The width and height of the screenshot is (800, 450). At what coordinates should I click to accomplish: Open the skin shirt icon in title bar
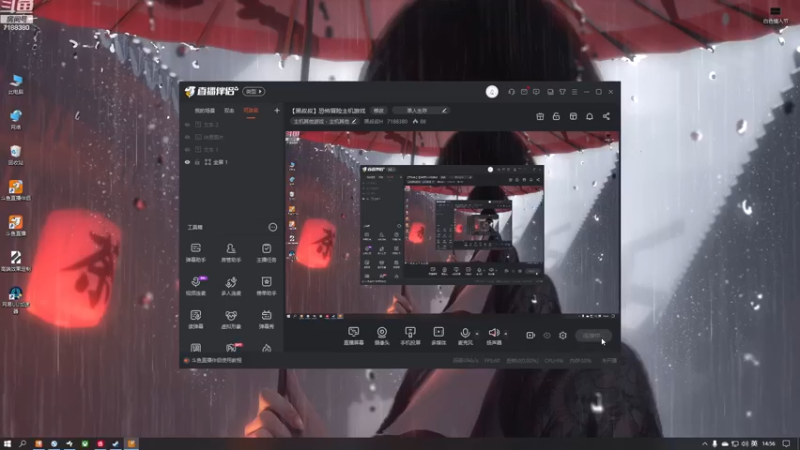point(562,92)
